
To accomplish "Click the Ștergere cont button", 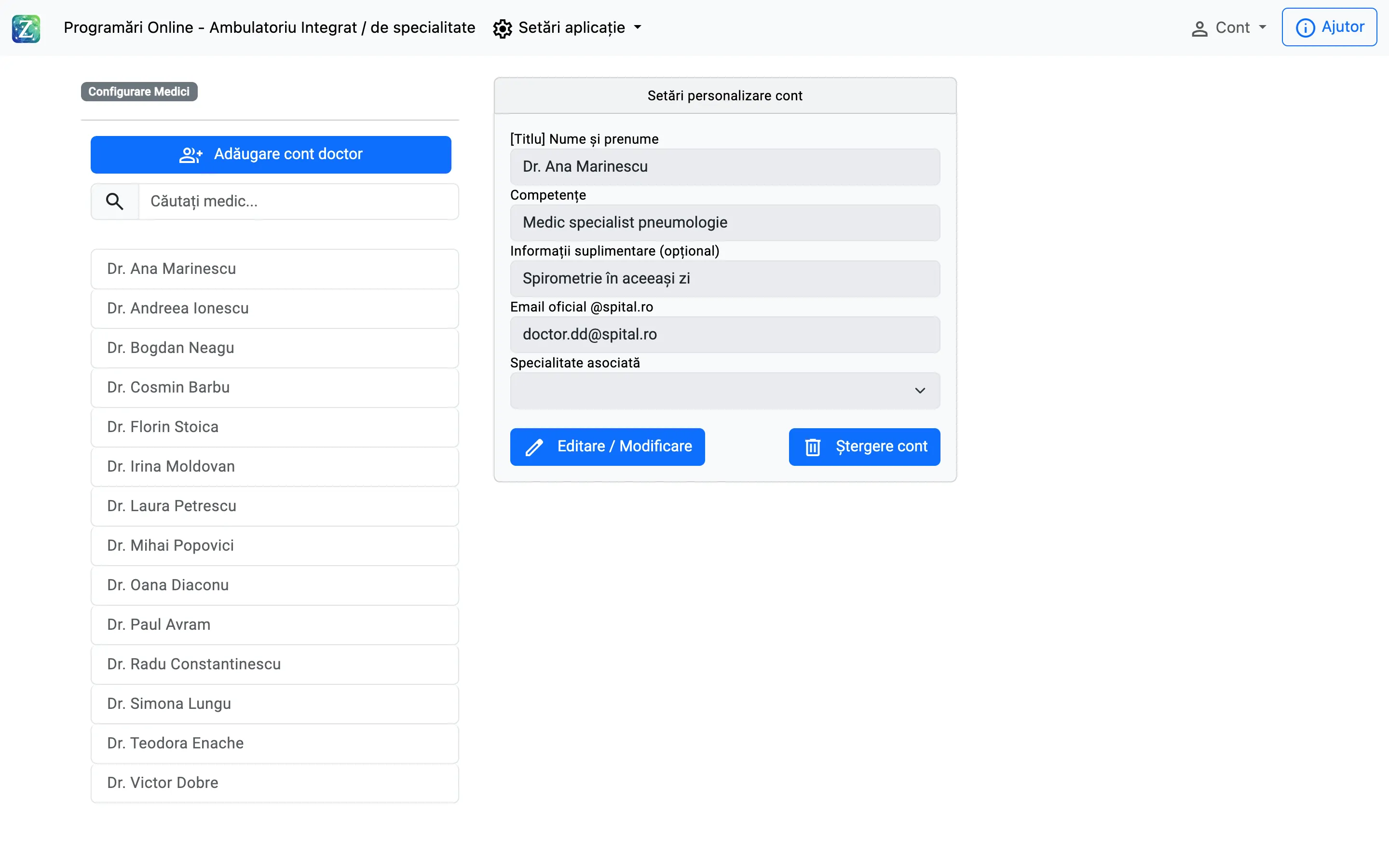I will (864, 447).
